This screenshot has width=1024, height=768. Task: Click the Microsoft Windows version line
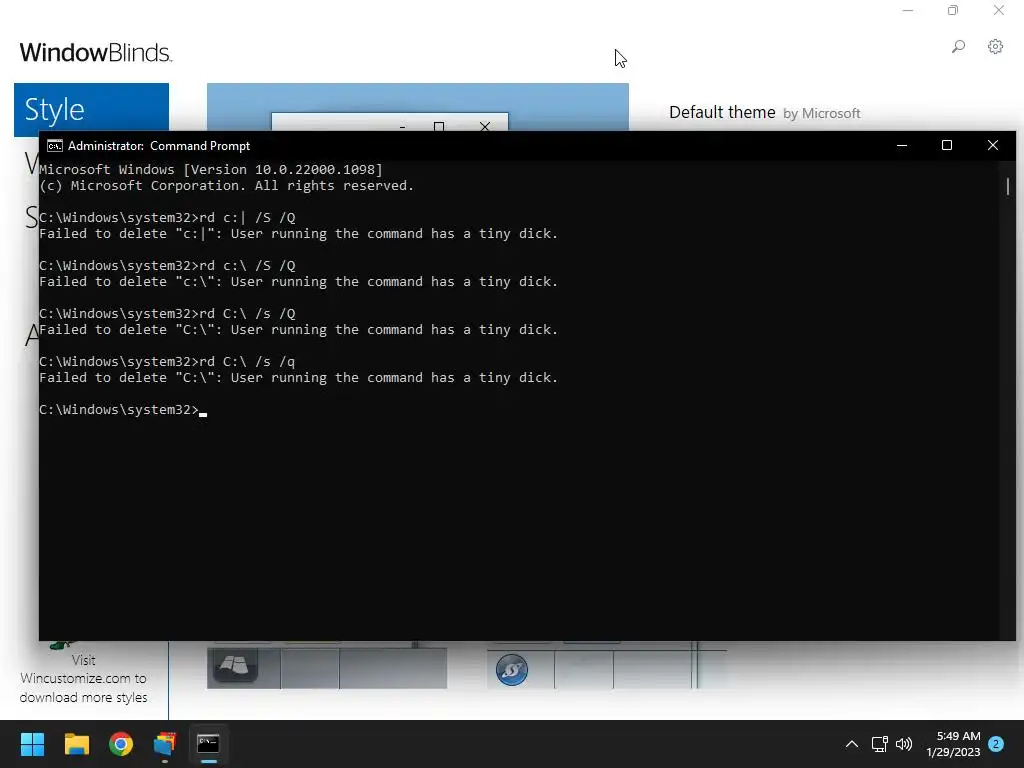(x=211, y=170)
